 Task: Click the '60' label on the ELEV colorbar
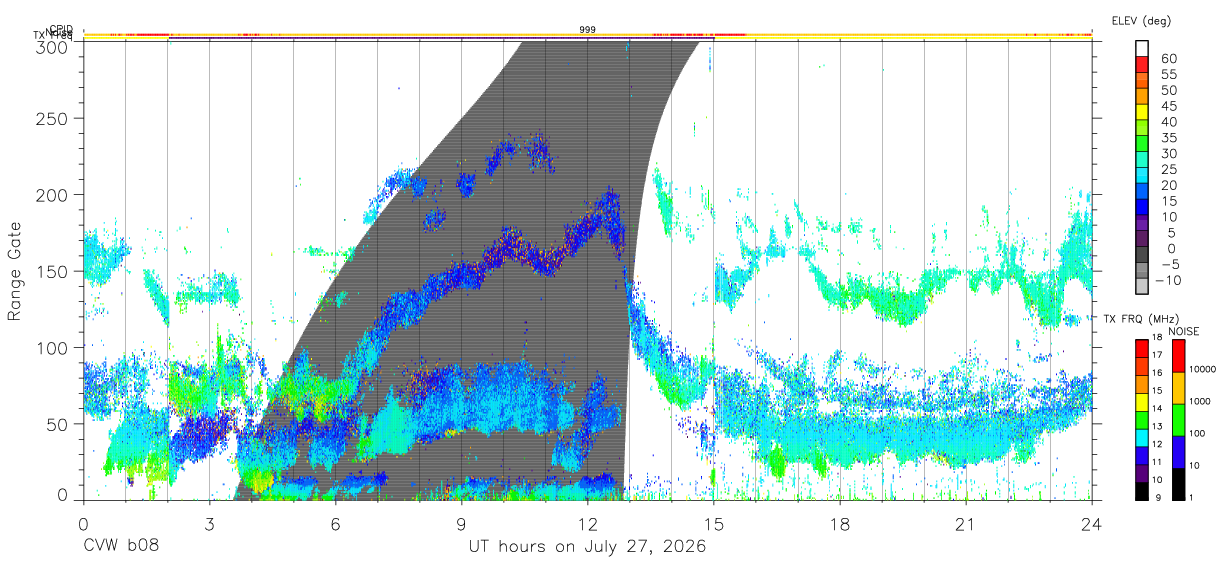pyautogui.click(x=1168, y=59)
